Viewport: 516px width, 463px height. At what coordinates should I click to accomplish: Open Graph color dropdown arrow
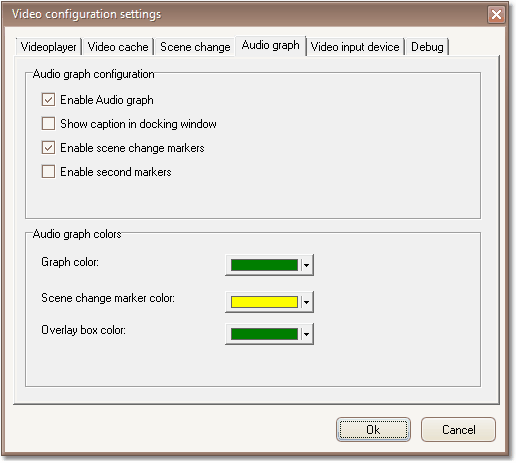point(307,265)
